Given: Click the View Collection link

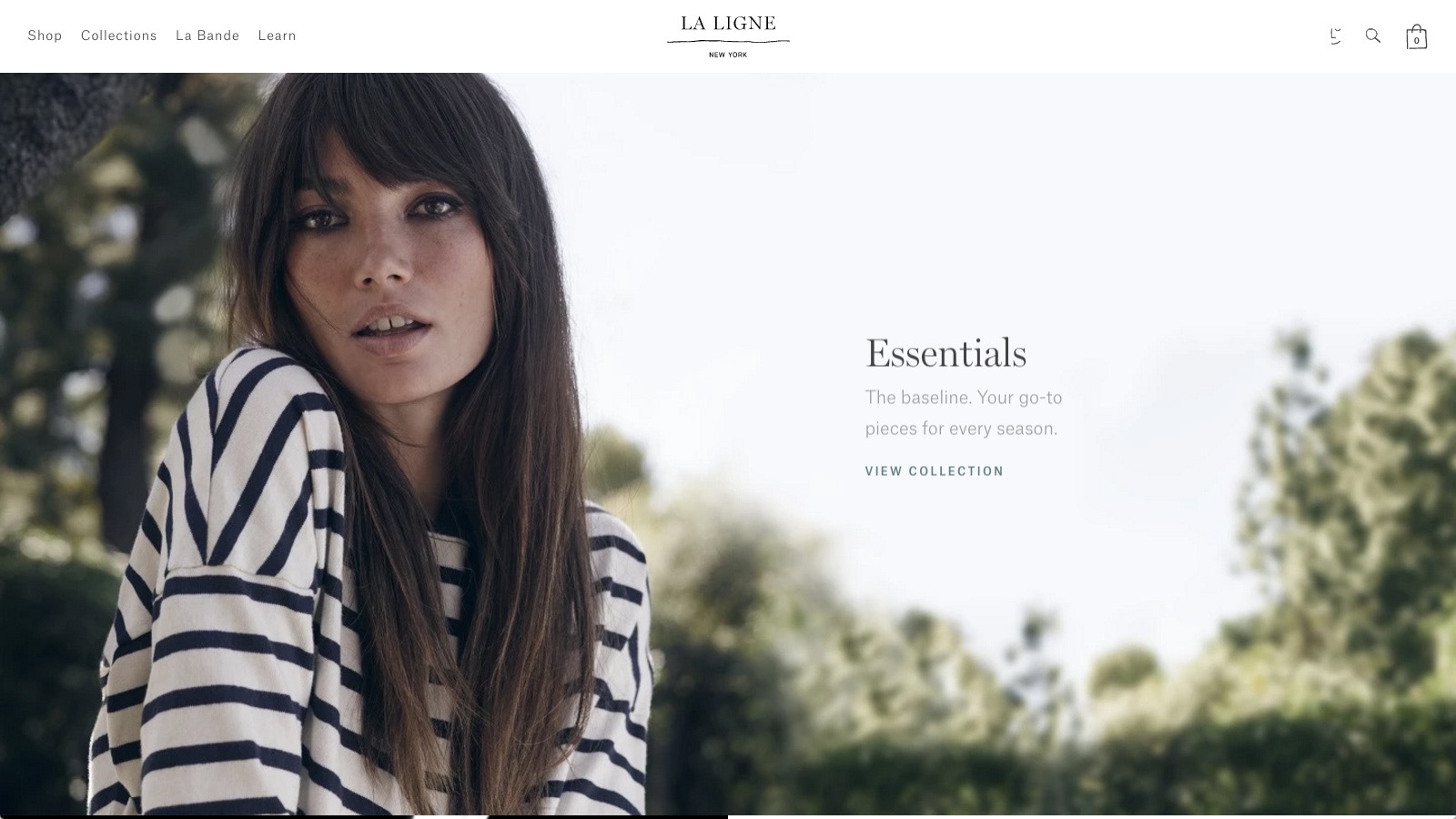Looking at the screenshot, I should coord(935,471).
